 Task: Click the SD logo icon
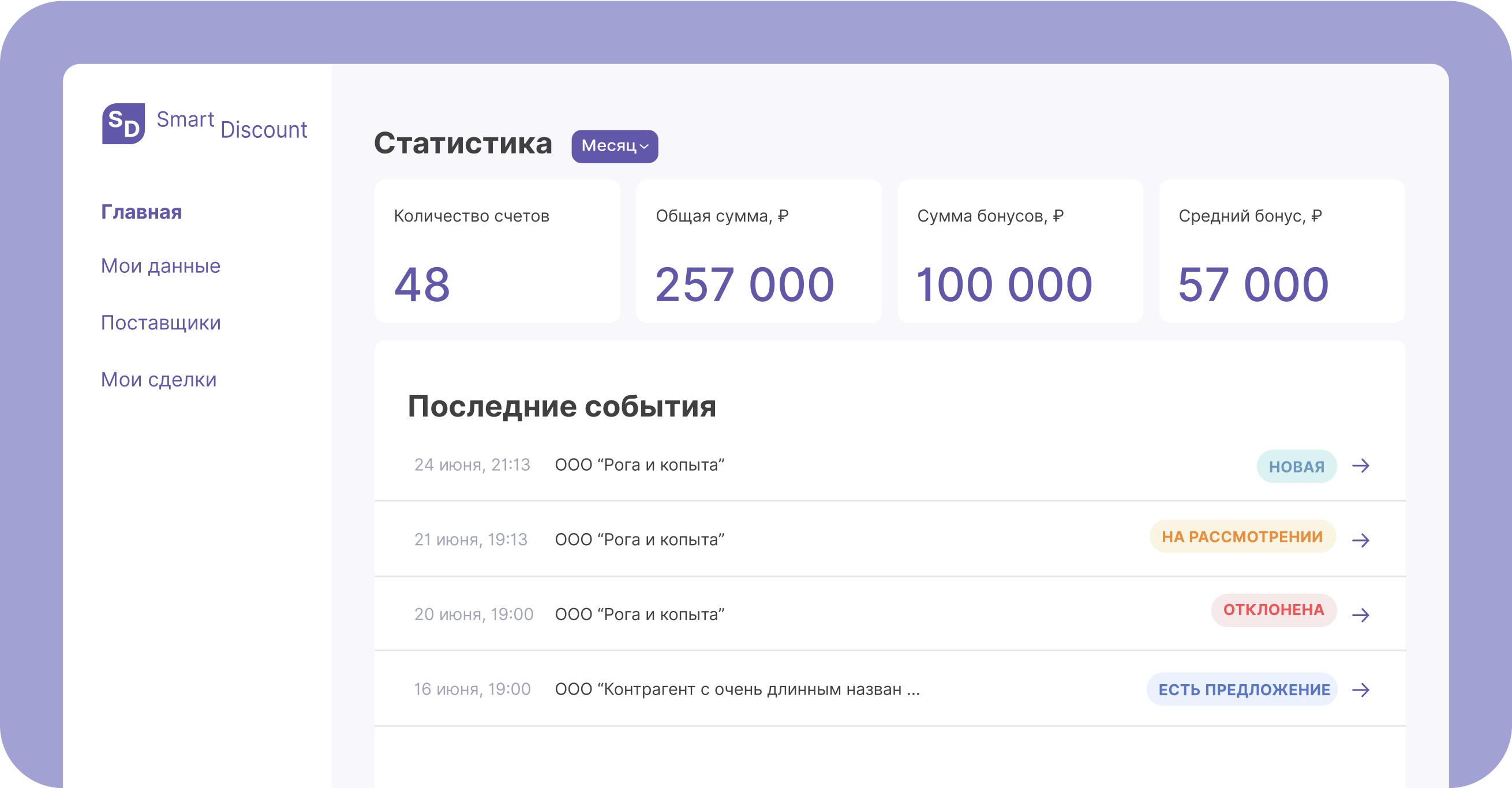(x=123, y=124)
